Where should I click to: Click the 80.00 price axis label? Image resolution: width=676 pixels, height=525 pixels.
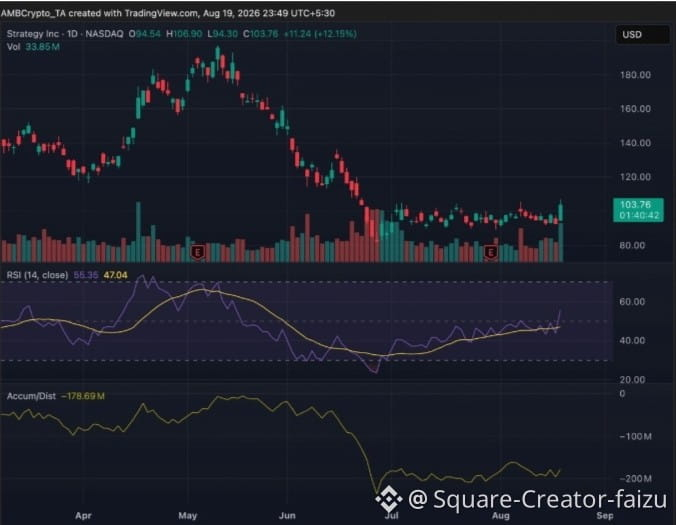[632, 245]
